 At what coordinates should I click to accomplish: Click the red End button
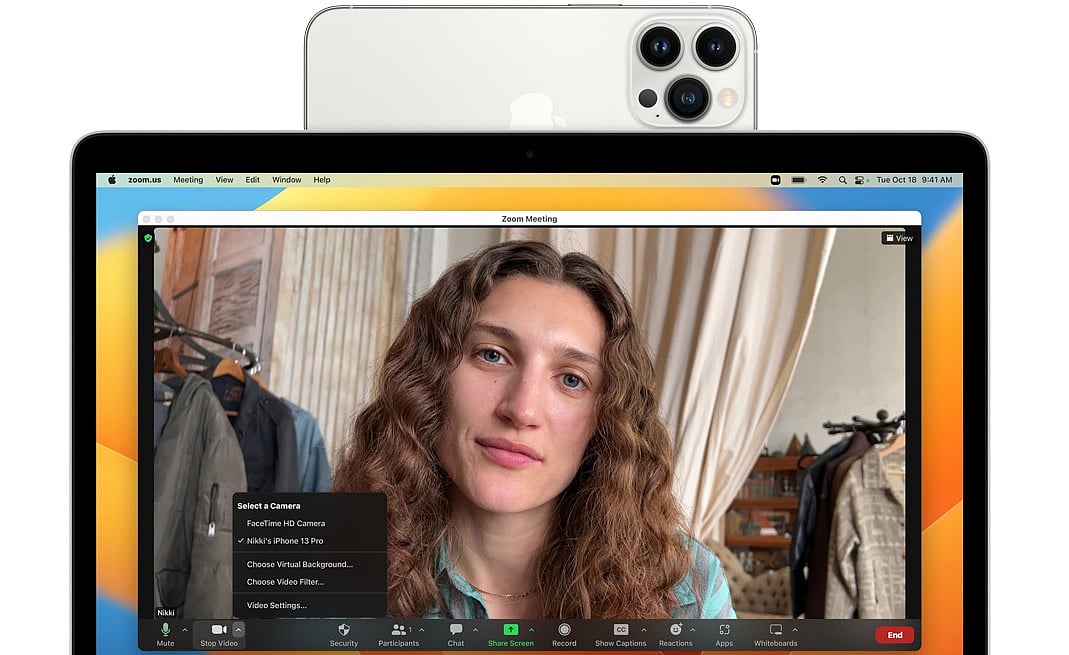tap(894, 634)
